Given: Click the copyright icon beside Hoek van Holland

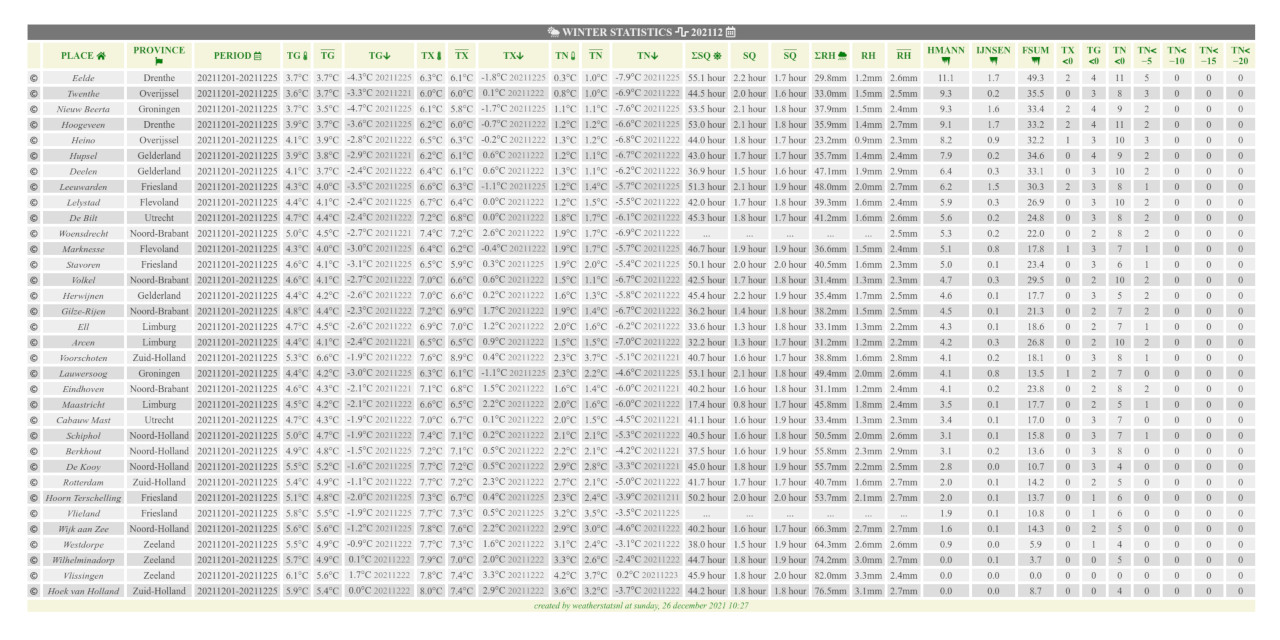Looking at the screenshot, I should click(x=34, y=591).
